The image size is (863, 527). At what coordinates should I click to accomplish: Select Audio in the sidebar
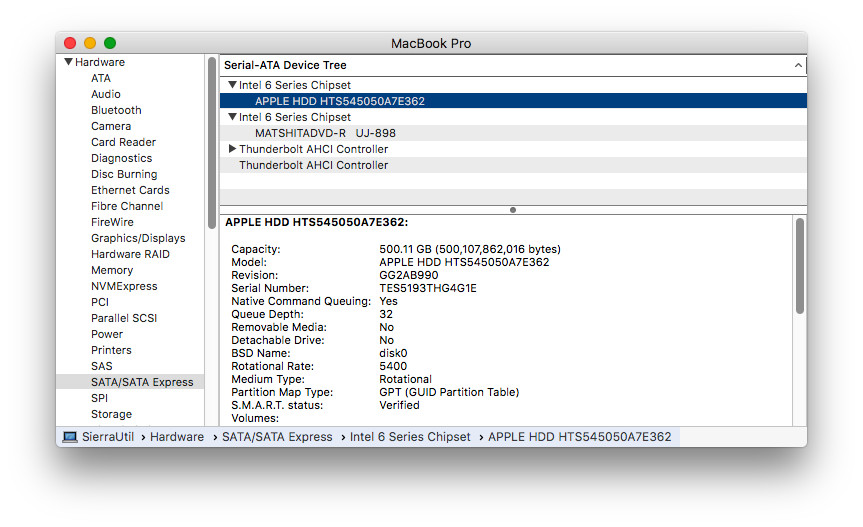106,94
